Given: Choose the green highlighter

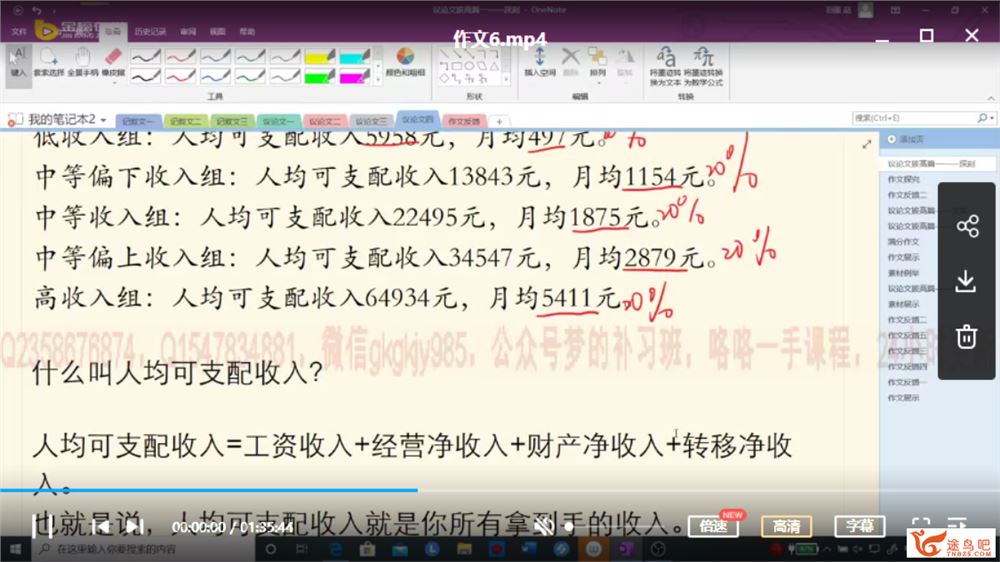Looking at the screenshot, I should coord(320,77).
